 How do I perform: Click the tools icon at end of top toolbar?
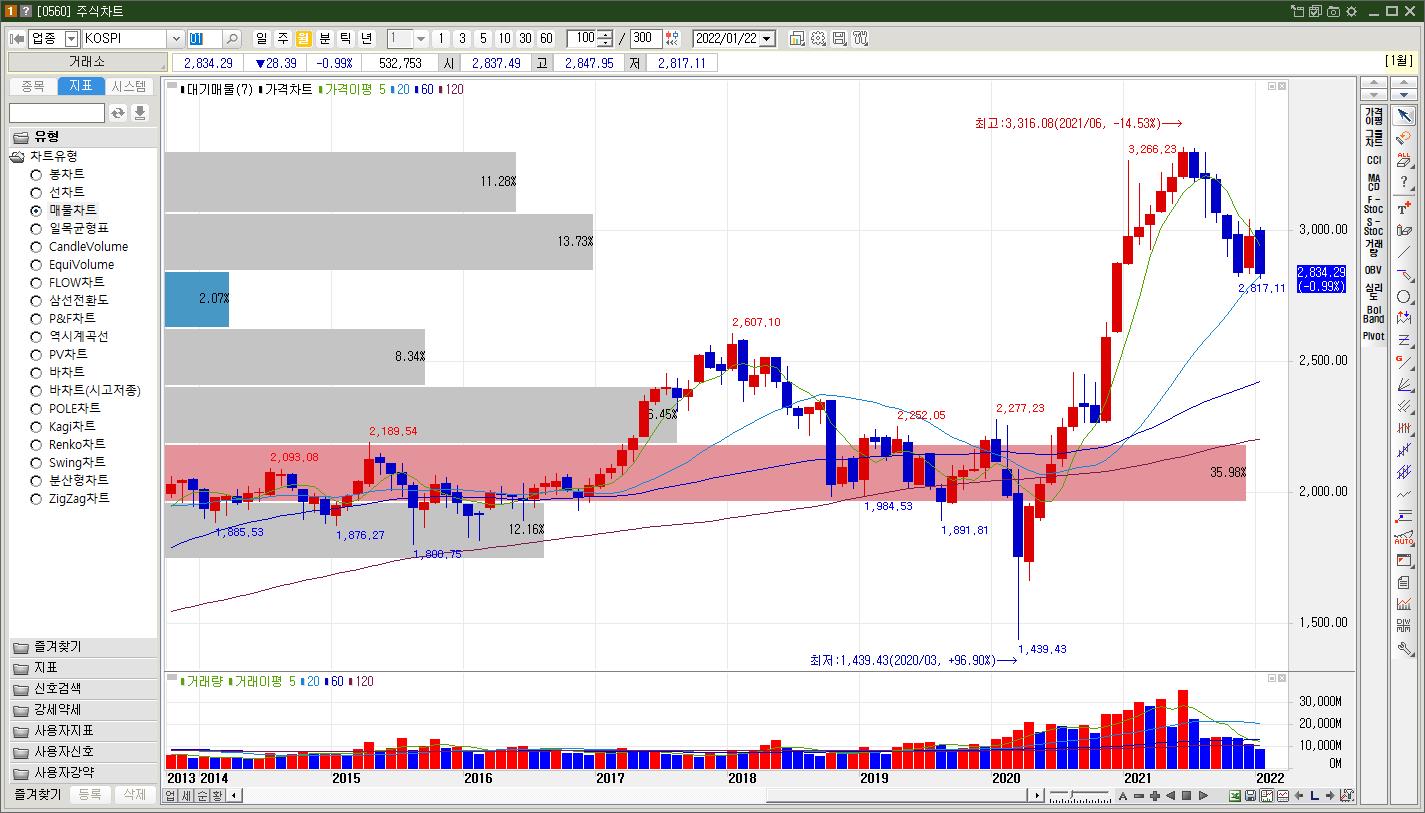click(x=860, y=39)
